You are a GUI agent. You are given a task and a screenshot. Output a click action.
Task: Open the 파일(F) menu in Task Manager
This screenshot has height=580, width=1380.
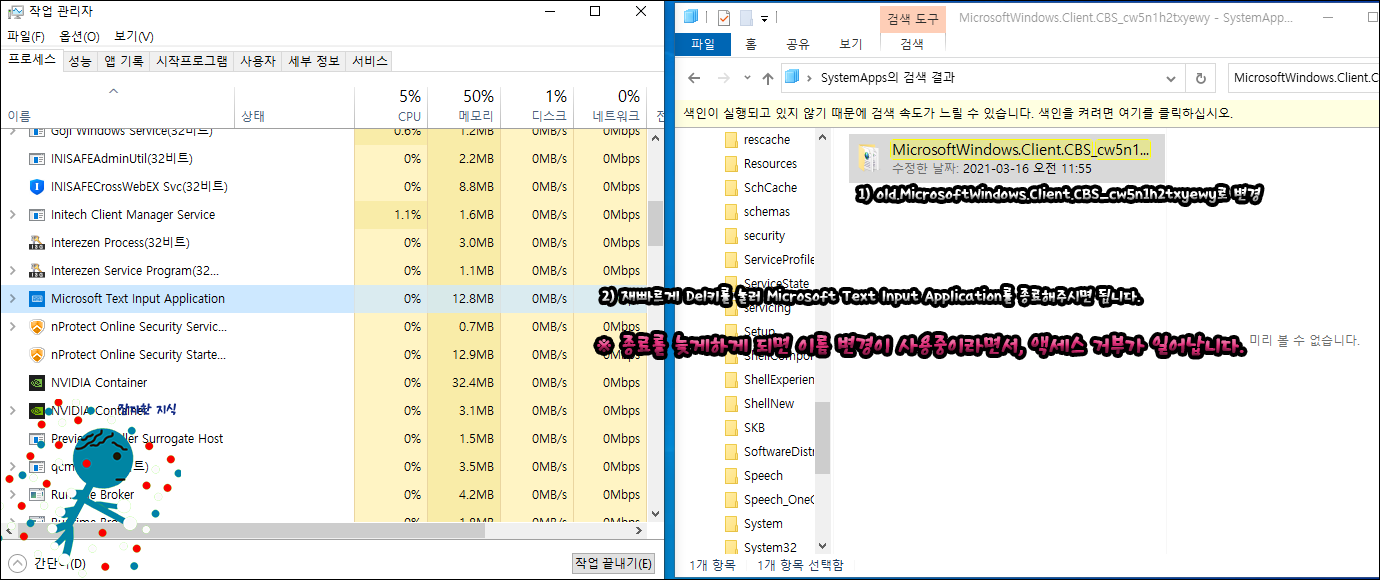coord(26,36)
